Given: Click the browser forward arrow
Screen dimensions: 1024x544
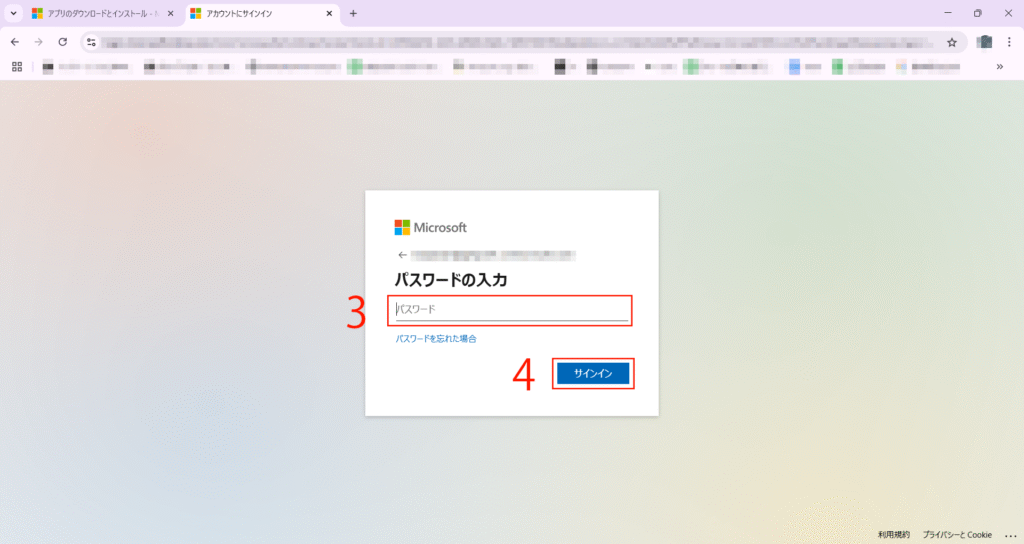Looking at the screenshot, I should [x=39, y=42].
